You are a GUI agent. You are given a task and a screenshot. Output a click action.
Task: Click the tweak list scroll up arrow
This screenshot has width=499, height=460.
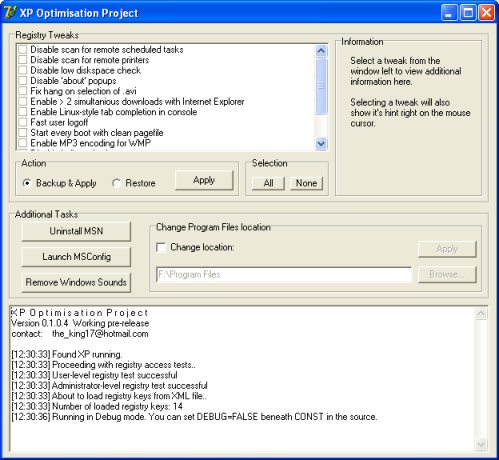click(321, 51)
